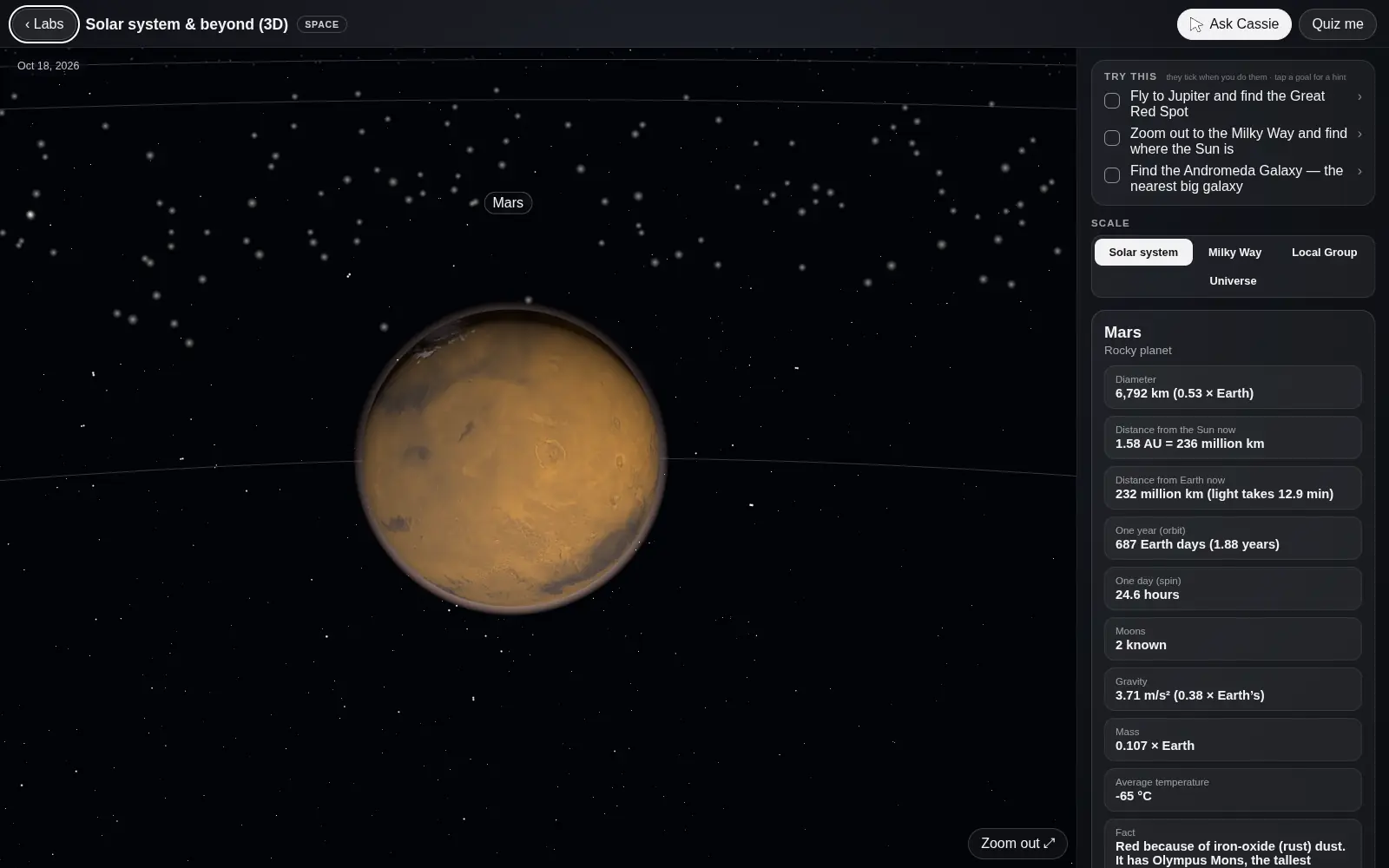The height and width of the screenshot is (868, 1389).
Task: Expand hint for Milky Way Sun goal
Action: pyautogui.click(x=1359, y=135)
